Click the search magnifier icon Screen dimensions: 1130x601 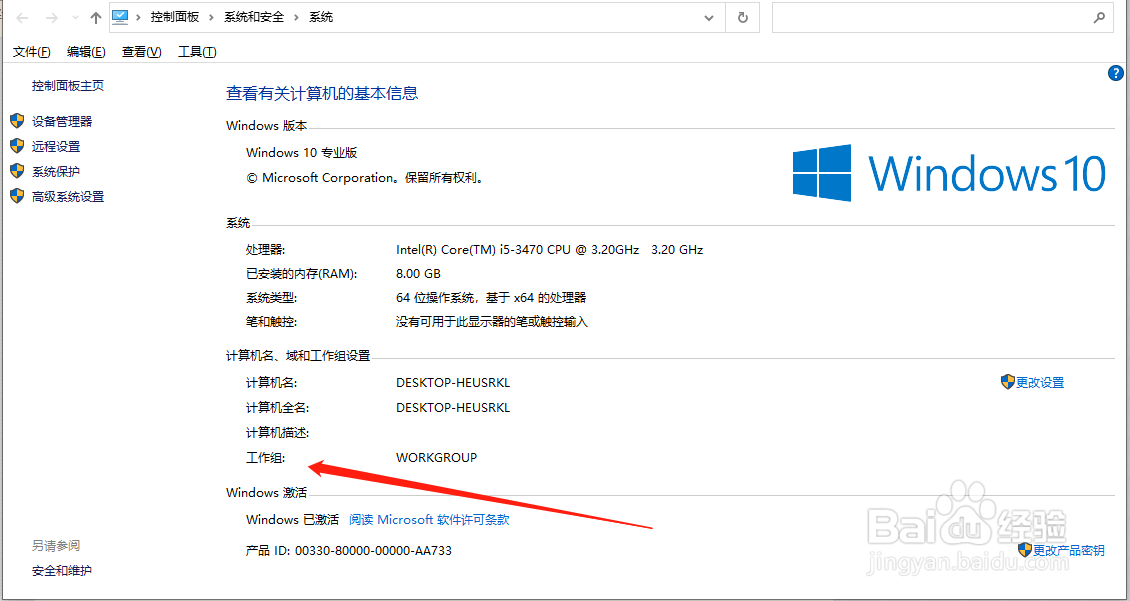(1099, 18)
